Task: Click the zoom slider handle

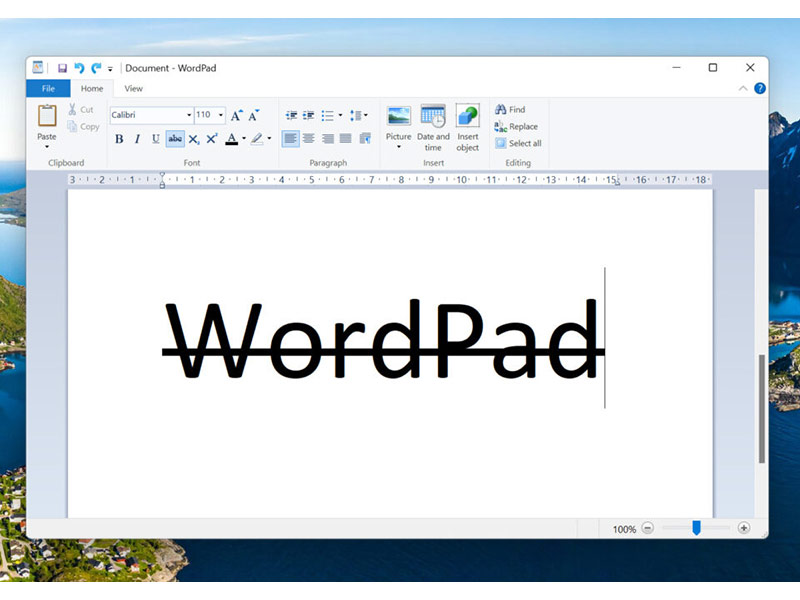Action: 696,528
